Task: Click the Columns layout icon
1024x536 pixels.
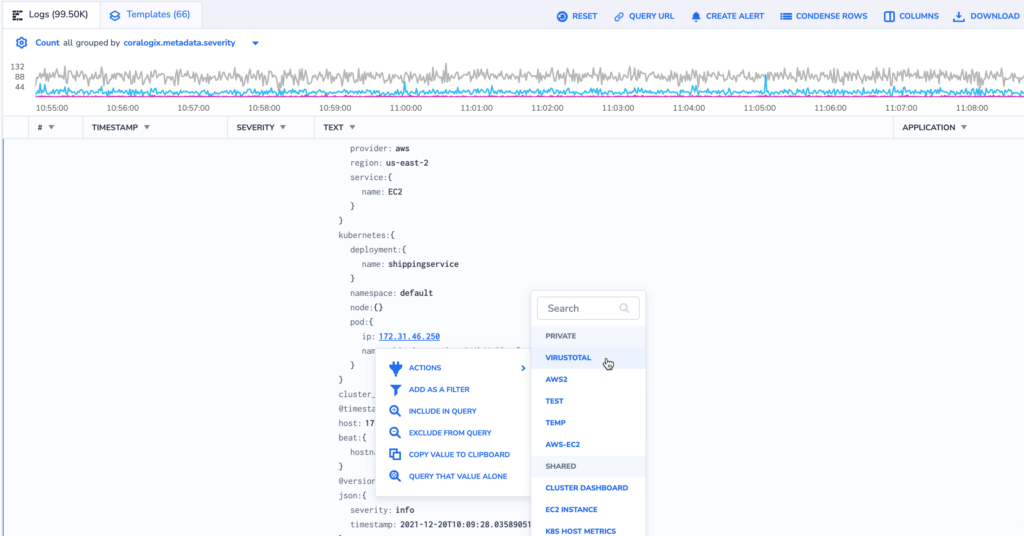Action: pyautogui.click(x=889, y=16)
